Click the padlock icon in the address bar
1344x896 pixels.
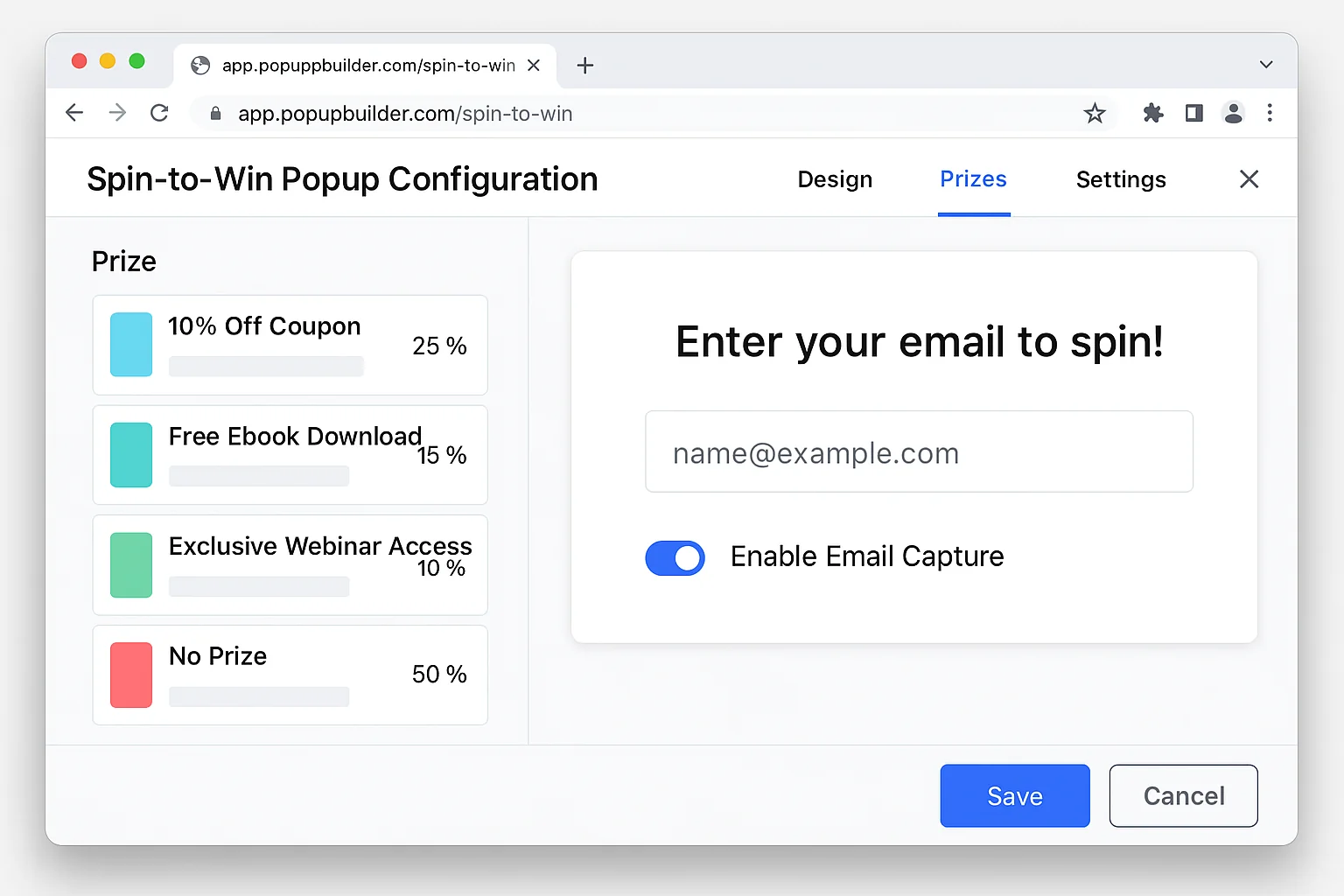point(215,114)
